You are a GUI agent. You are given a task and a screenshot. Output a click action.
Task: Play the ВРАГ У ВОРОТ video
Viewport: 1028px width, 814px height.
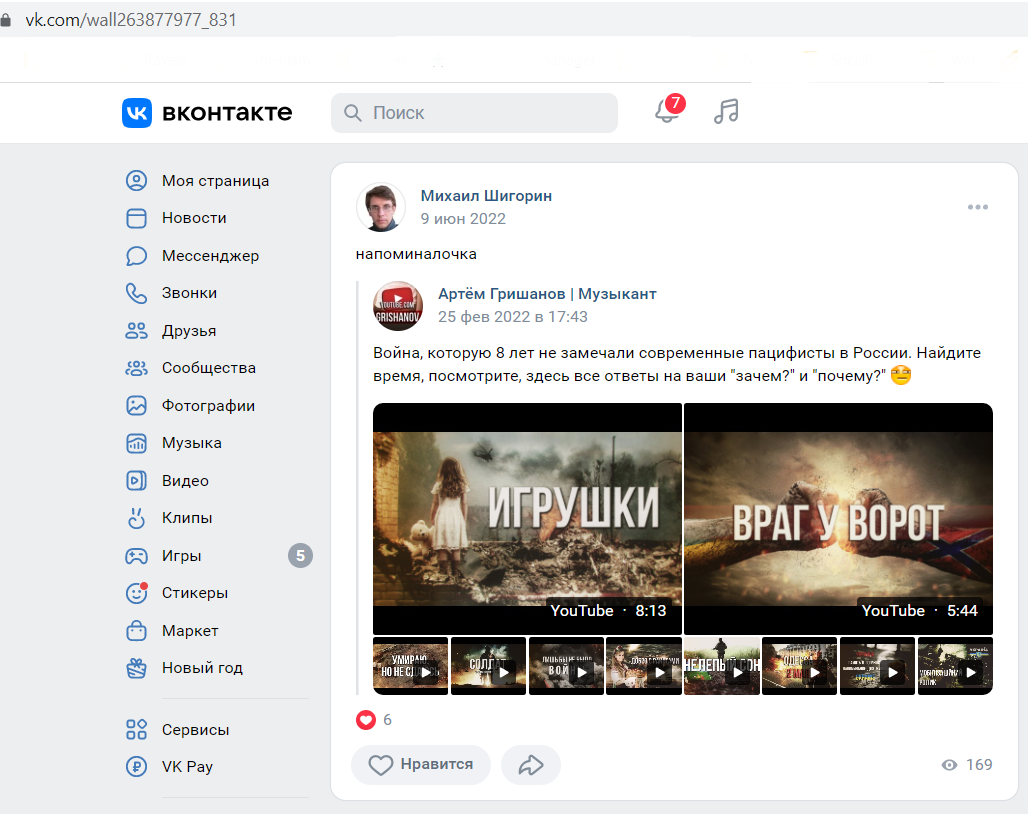[838, 518]
